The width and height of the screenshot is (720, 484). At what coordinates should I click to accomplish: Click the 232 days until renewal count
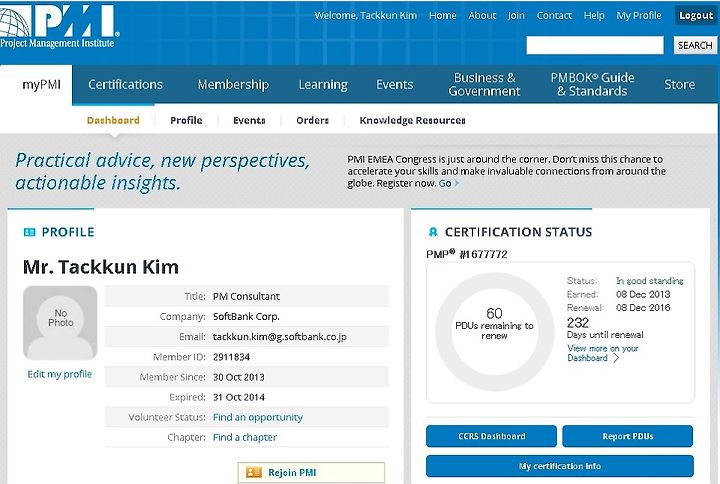(x=578, y=323)
